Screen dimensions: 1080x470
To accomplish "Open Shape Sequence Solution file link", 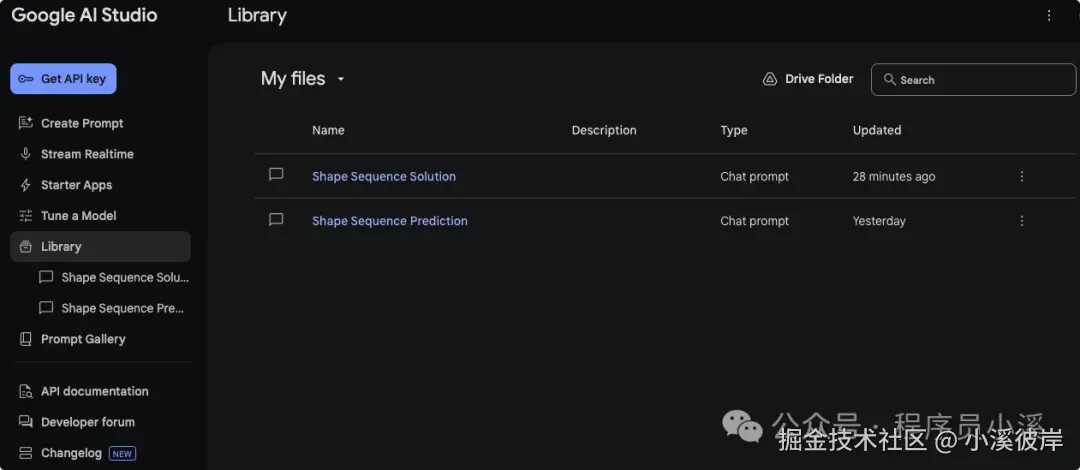I will coord(384,176).
